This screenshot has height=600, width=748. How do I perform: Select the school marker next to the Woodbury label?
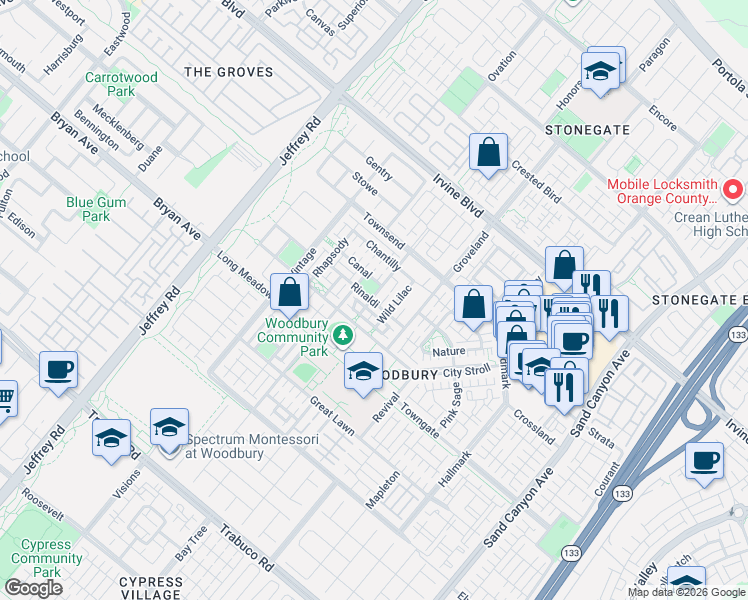coord(363,372)
